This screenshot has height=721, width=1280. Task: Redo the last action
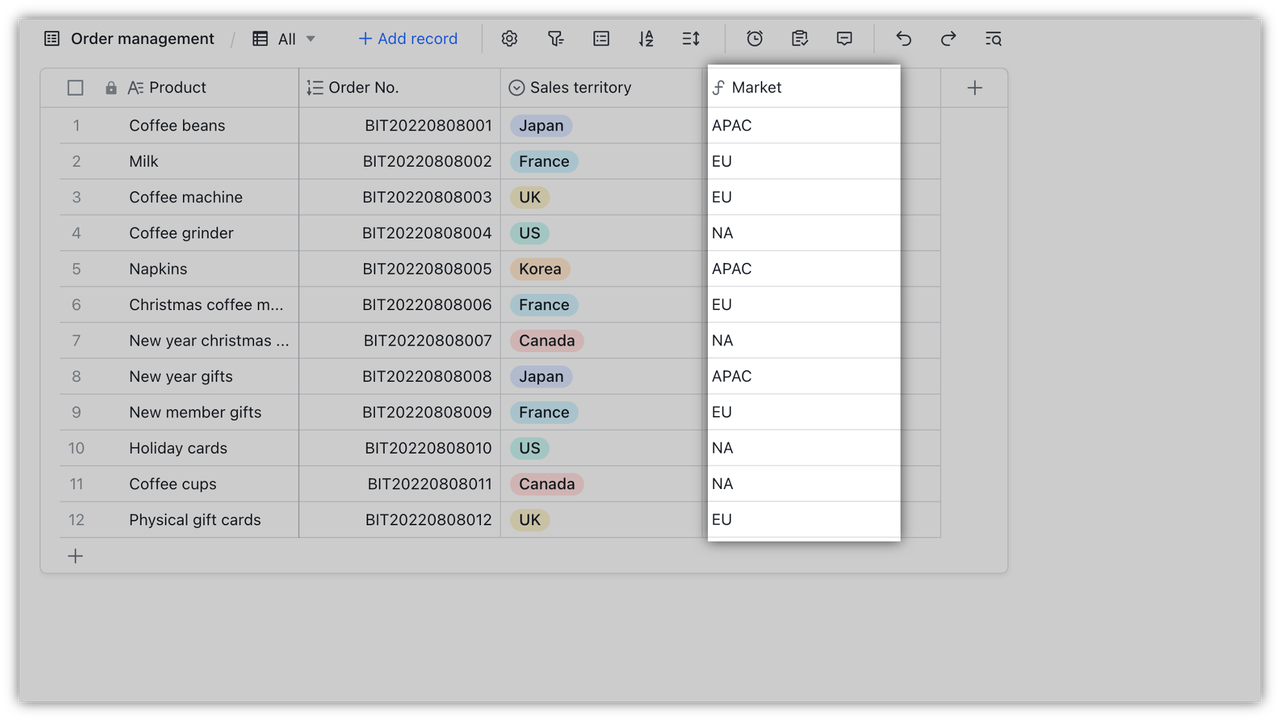click(947, 38)
